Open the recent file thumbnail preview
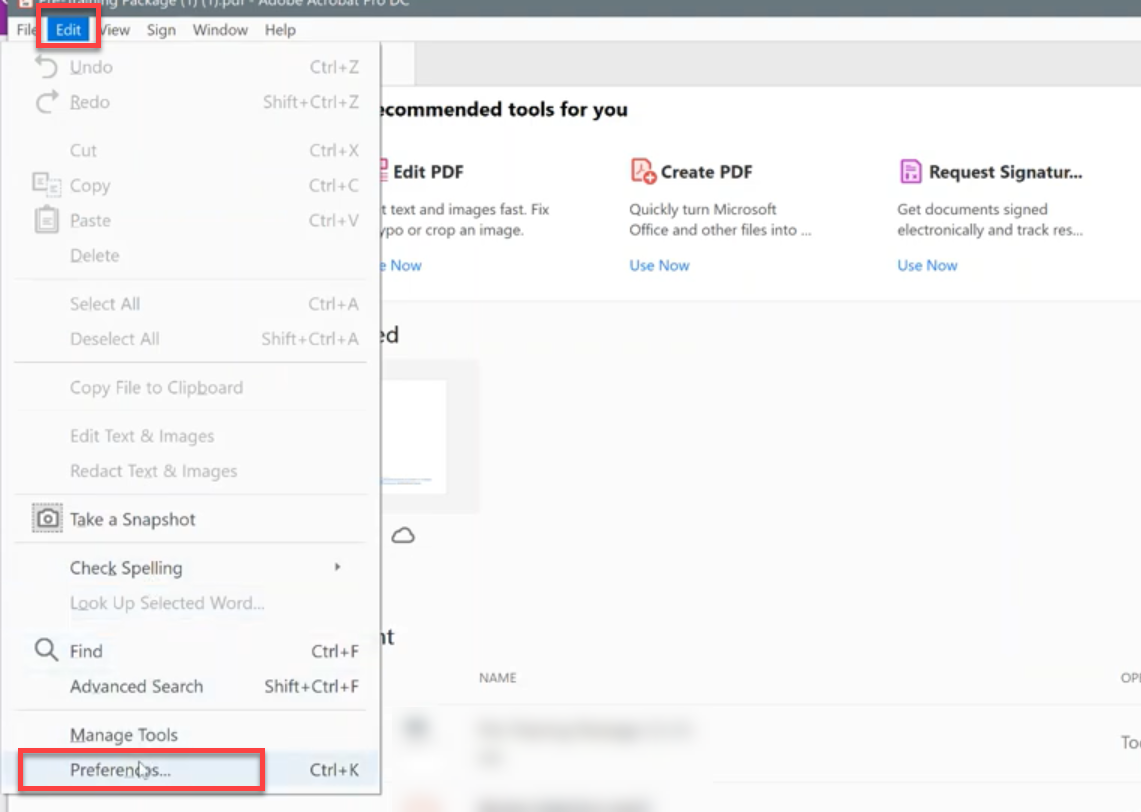Screen dimensions: 1141x812 (413, 437)
